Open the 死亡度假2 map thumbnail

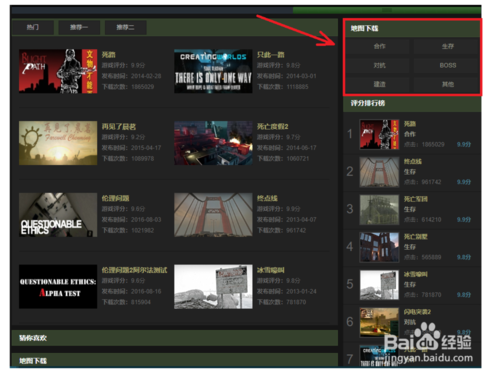coord(213,143)
